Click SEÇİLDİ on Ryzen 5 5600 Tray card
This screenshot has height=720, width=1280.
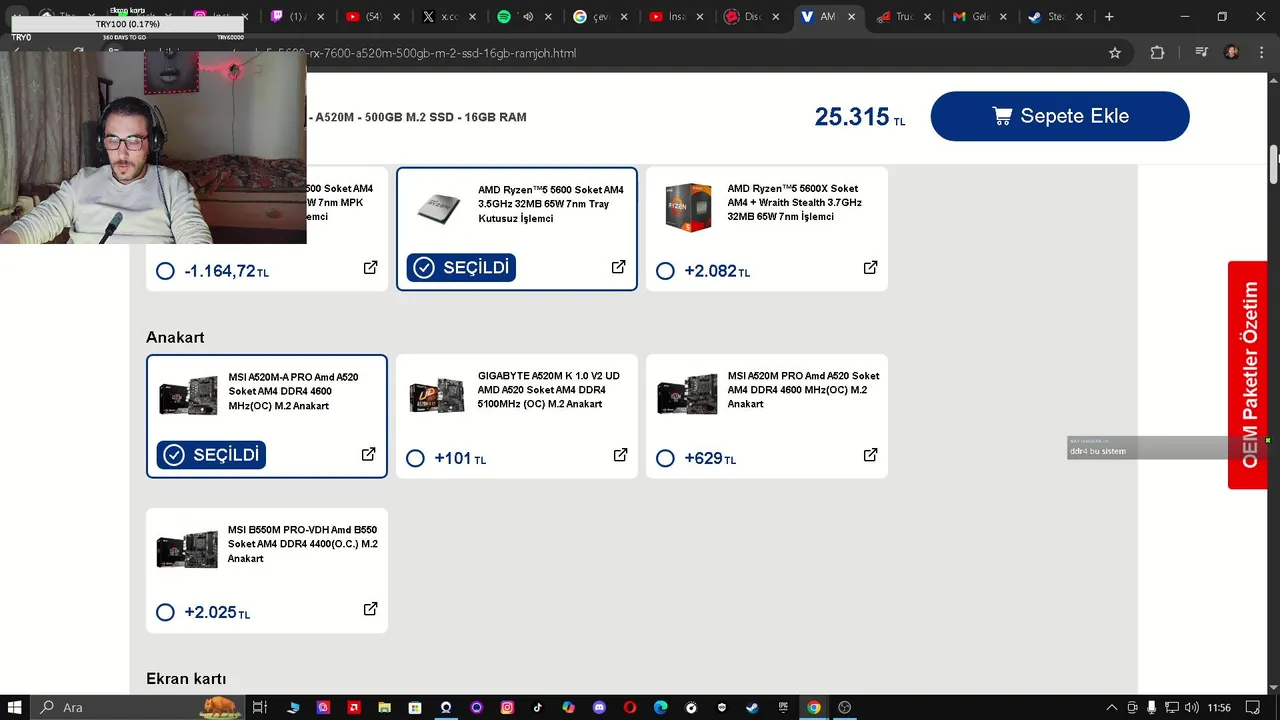coord(461,267)
